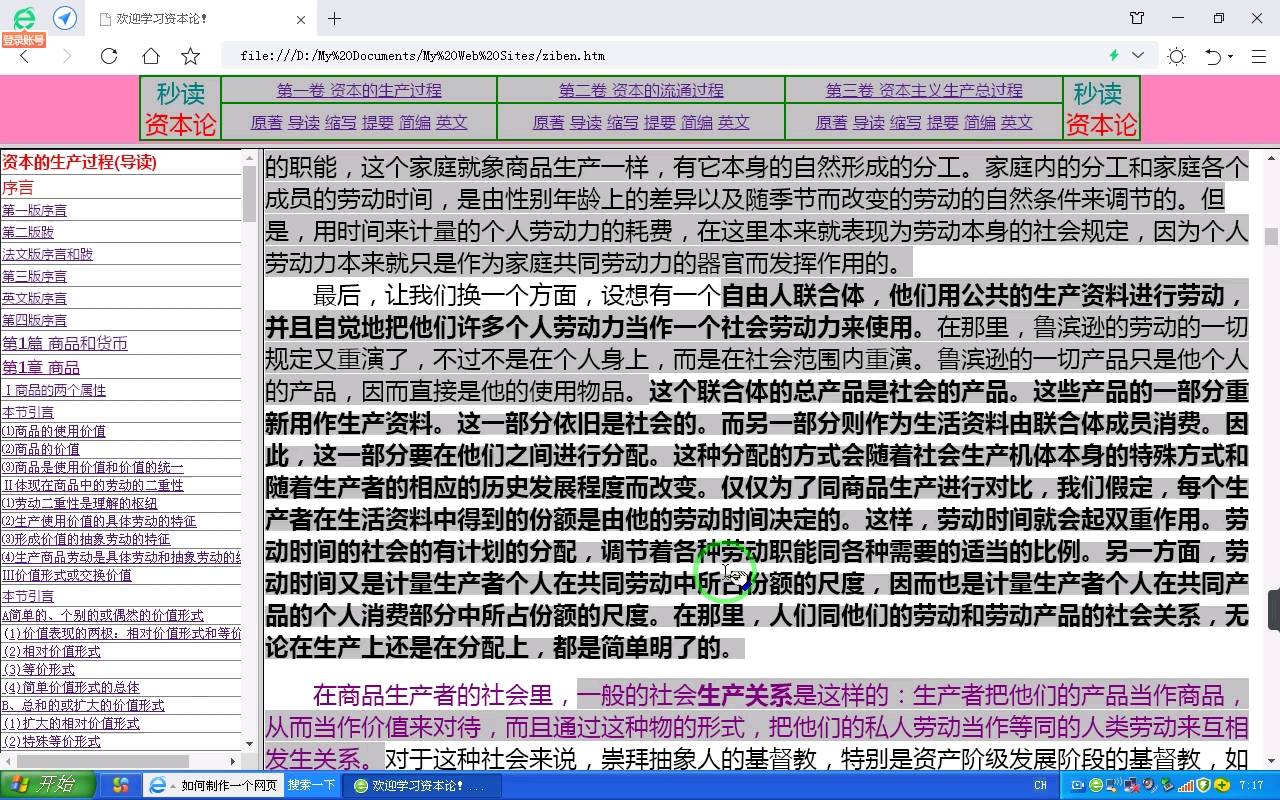Screen dimensions: 1280x800
Task: Click 缩写 under 第二卷
Action: 623,122
